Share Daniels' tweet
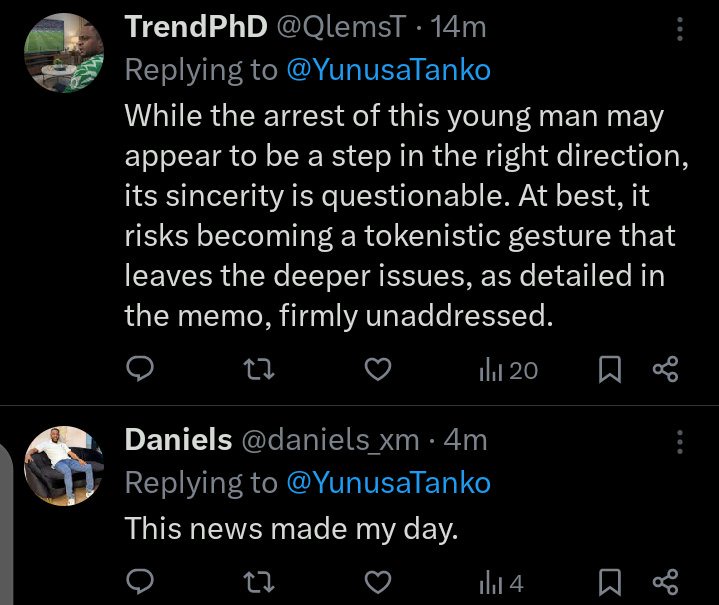Screen dimensions: 719x605 665,581
